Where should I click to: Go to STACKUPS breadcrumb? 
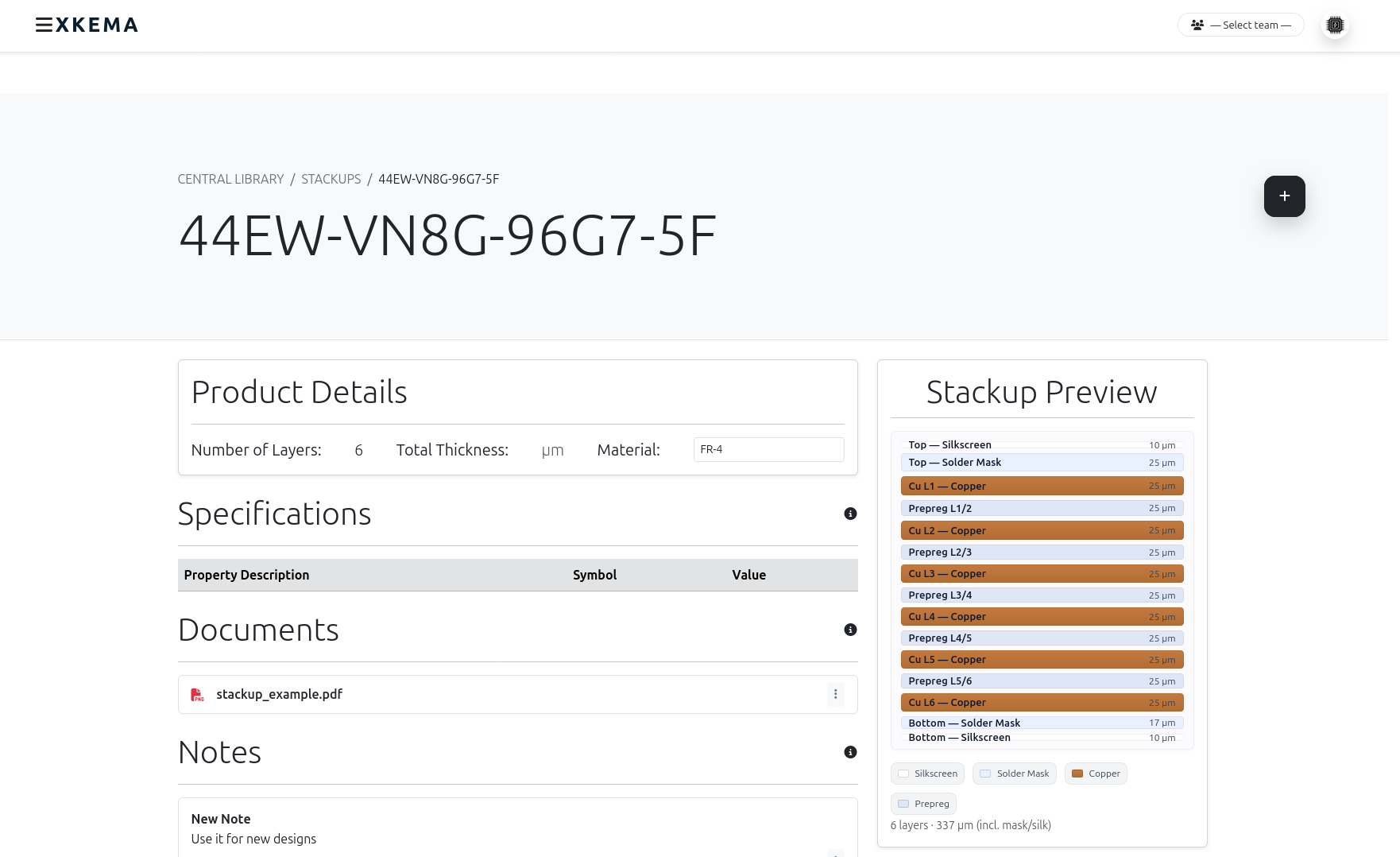tap(331, 179)
